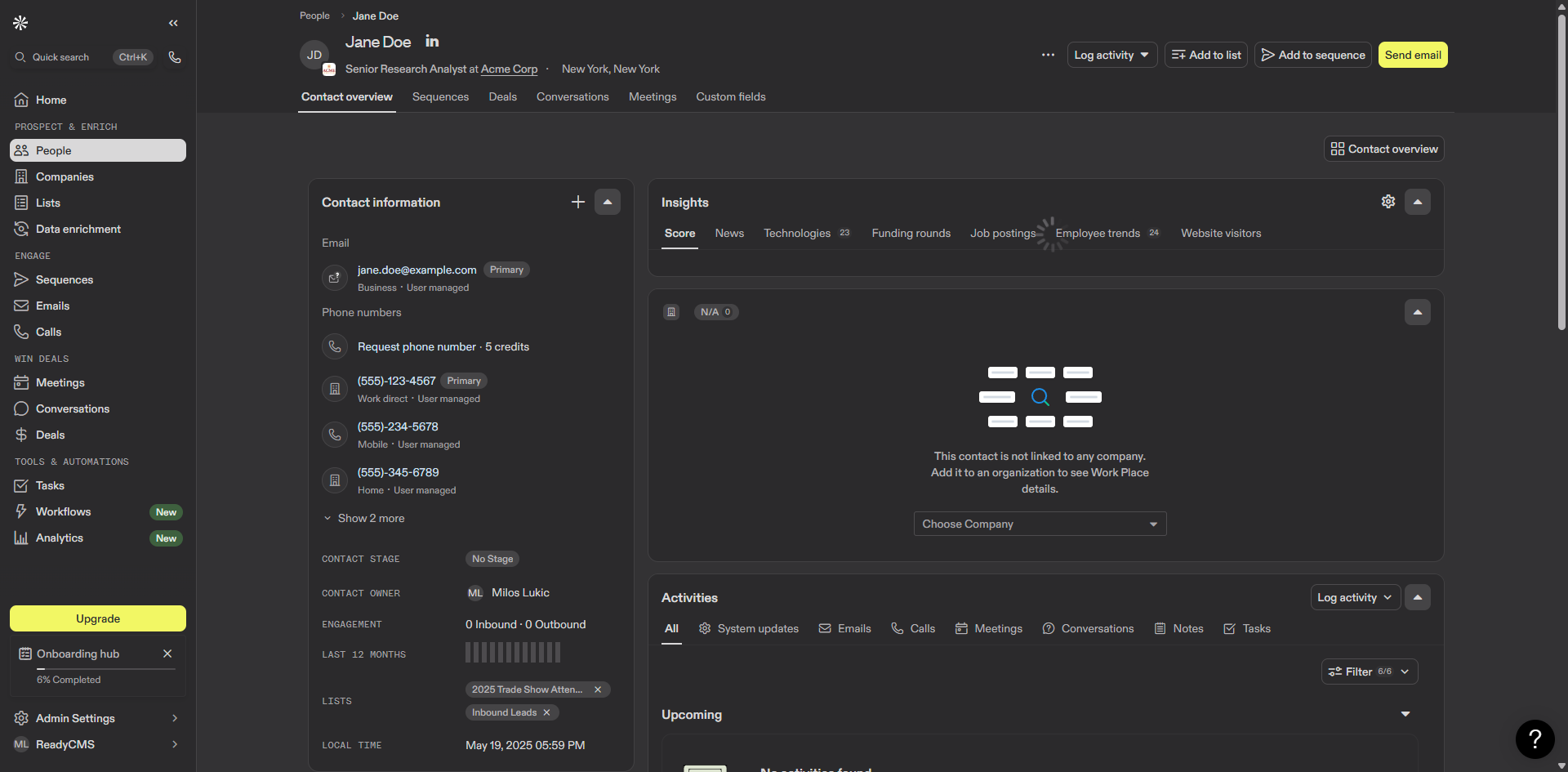The image size is (1568, 772).
Task: Collapse the Insights panel
Action: [1418, 202]
